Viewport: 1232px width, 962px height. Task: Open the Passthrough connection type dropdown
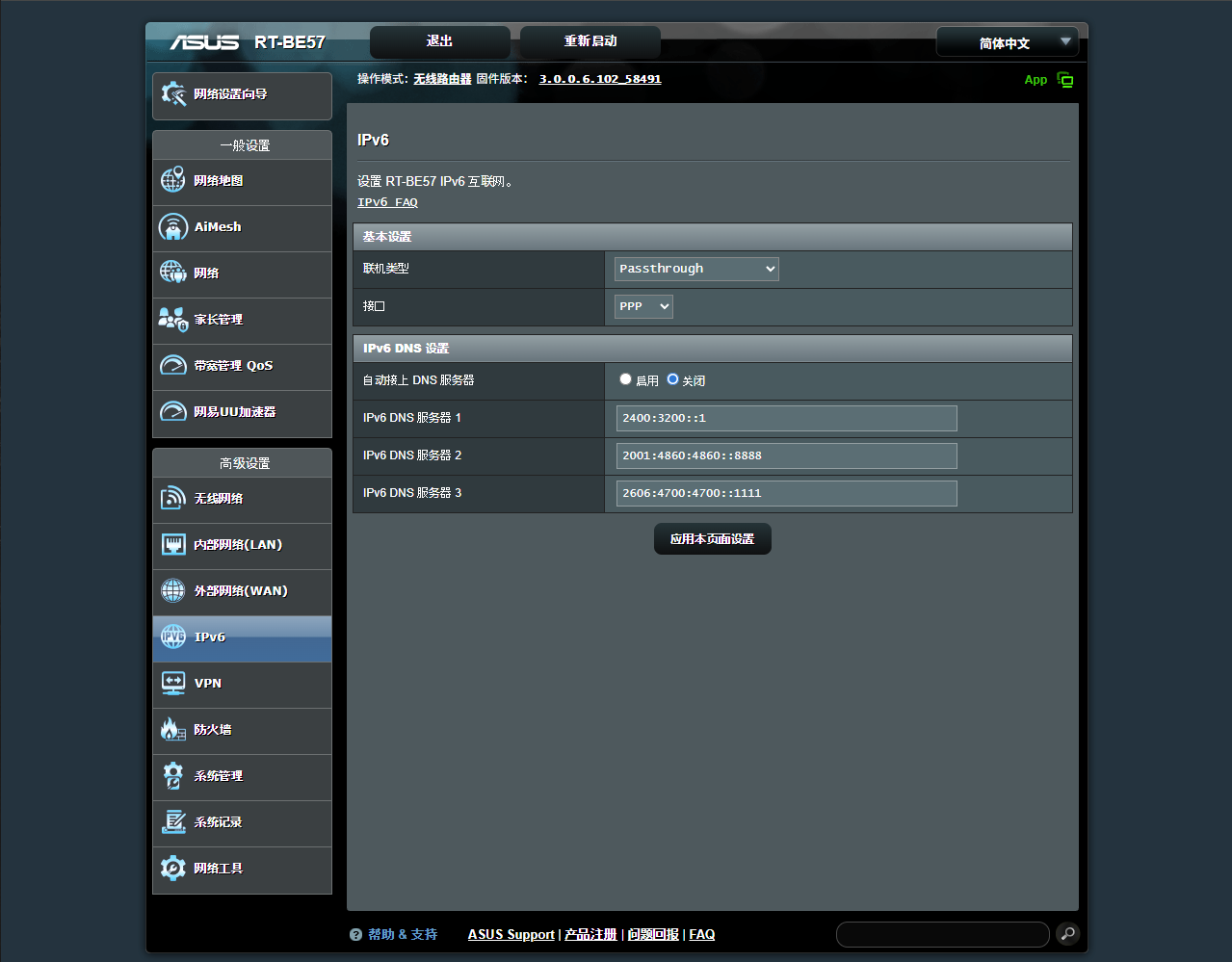pyautogui.click(x=696, y=269)
